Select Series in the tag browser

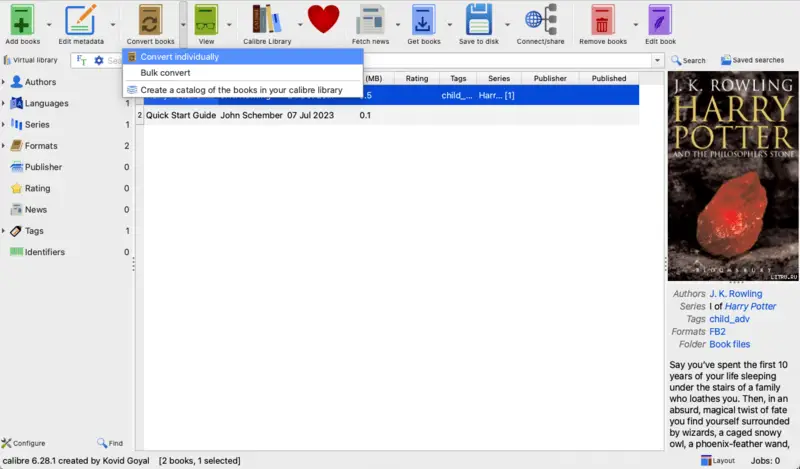coord(37,125)
